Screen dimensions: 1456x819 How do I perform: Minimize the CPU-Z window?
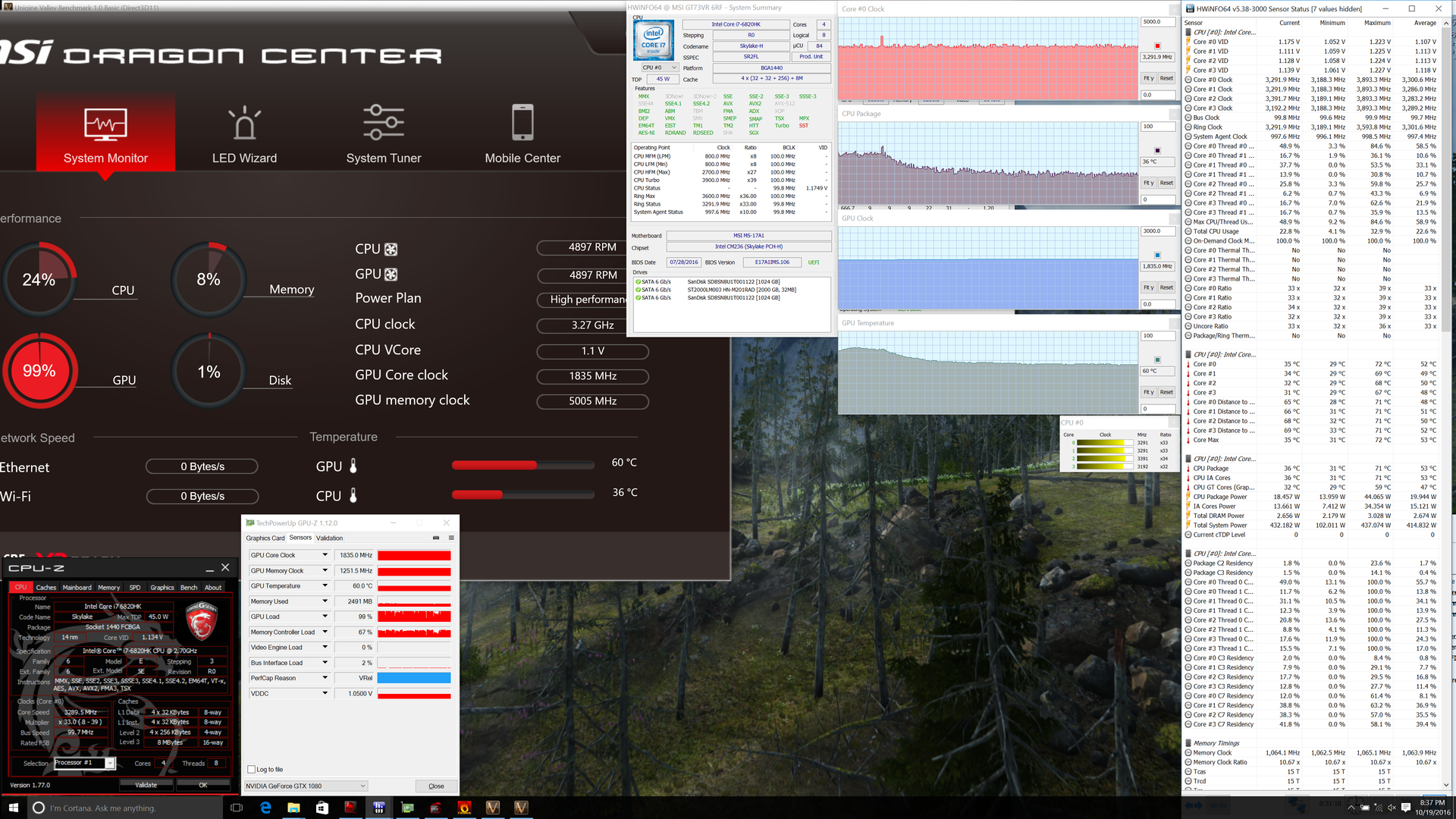209,568
